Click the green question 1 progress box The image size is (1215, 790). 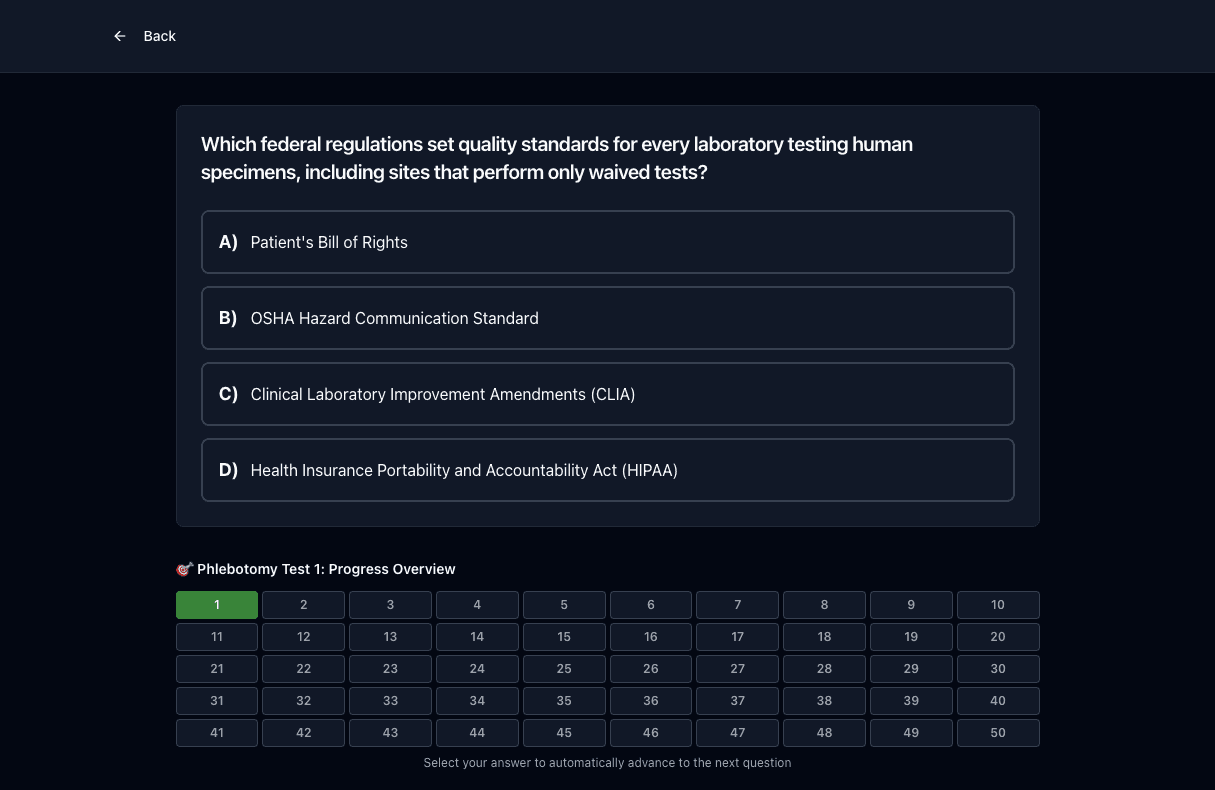(x=217, y=605)
